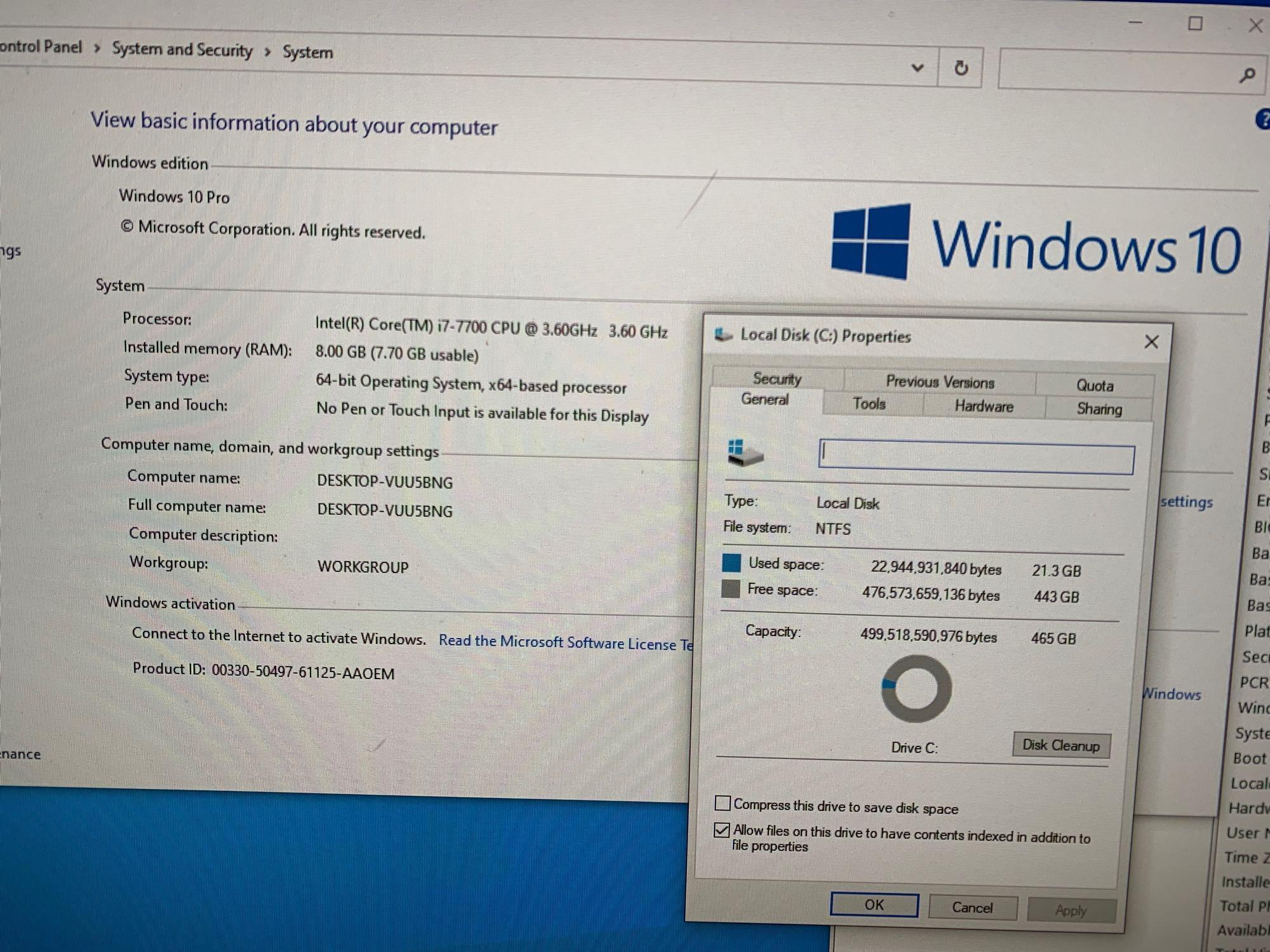Click the System breadcrumb

[x=307, y=52]
